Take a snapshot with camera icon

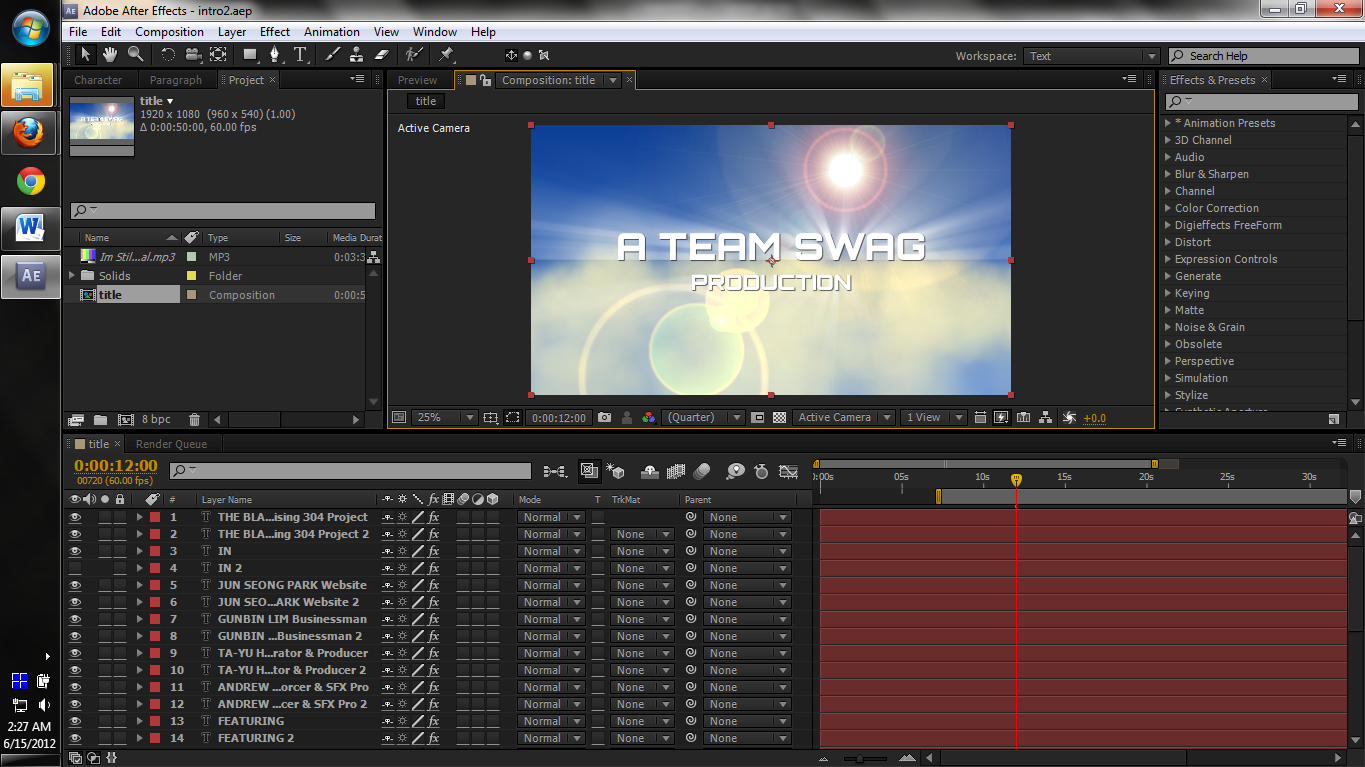point(605,417)
